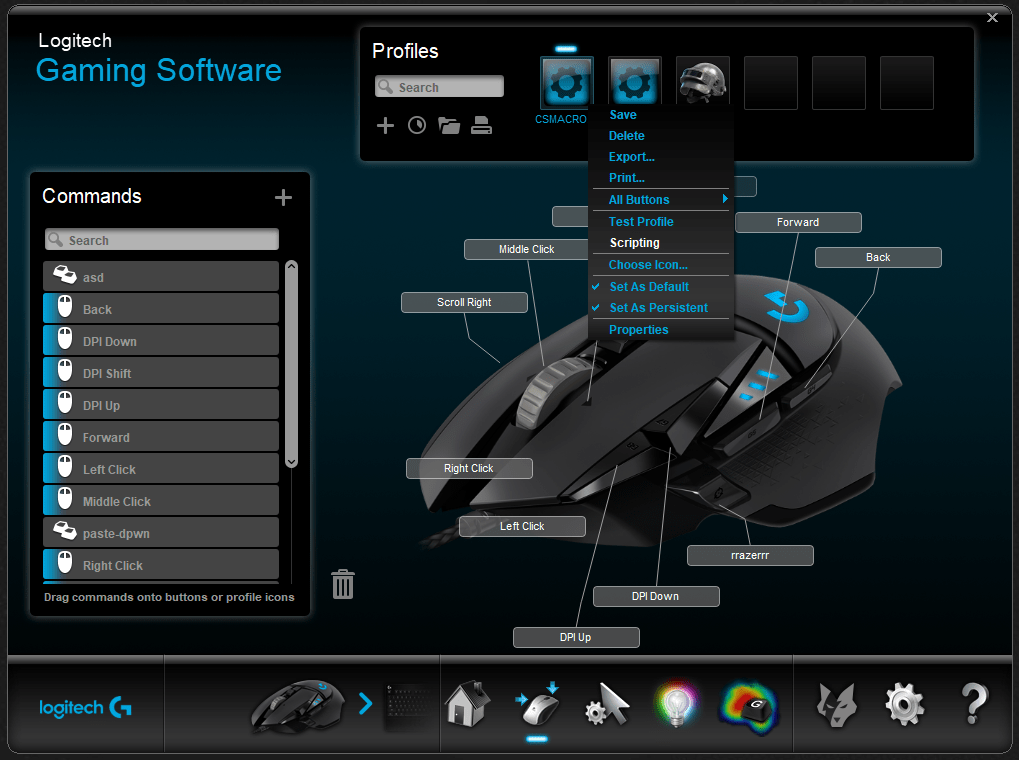Click the Middle Click mouse label
This screenshot has width=1019, height=760.
[x=526, y=249]
